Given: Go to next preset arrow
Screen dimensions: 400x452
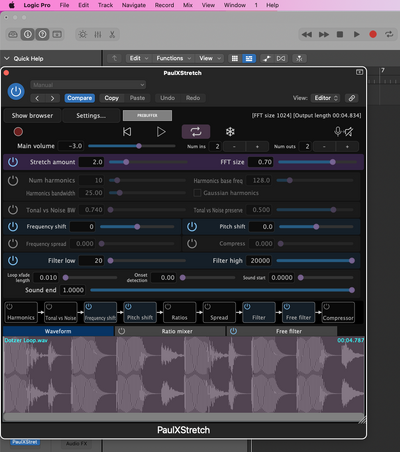Looking at the screenshot, I should [x=52, y=98].
